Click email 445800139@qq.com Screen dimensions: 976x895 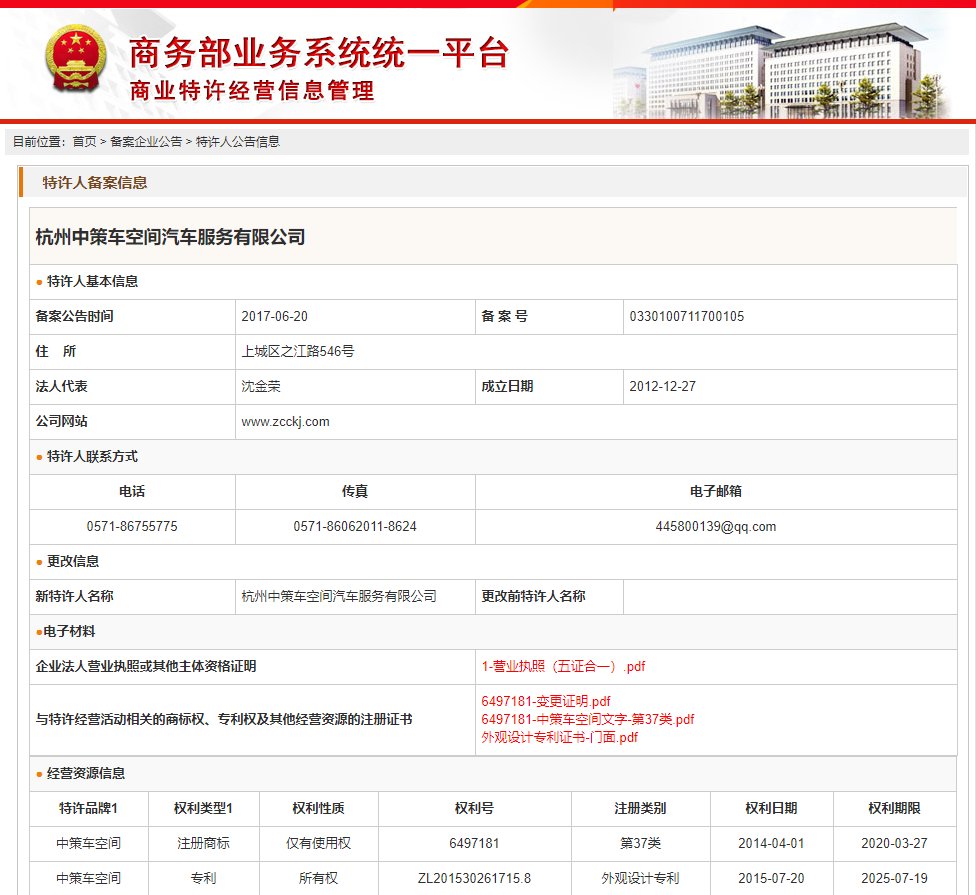coord(716,527)
